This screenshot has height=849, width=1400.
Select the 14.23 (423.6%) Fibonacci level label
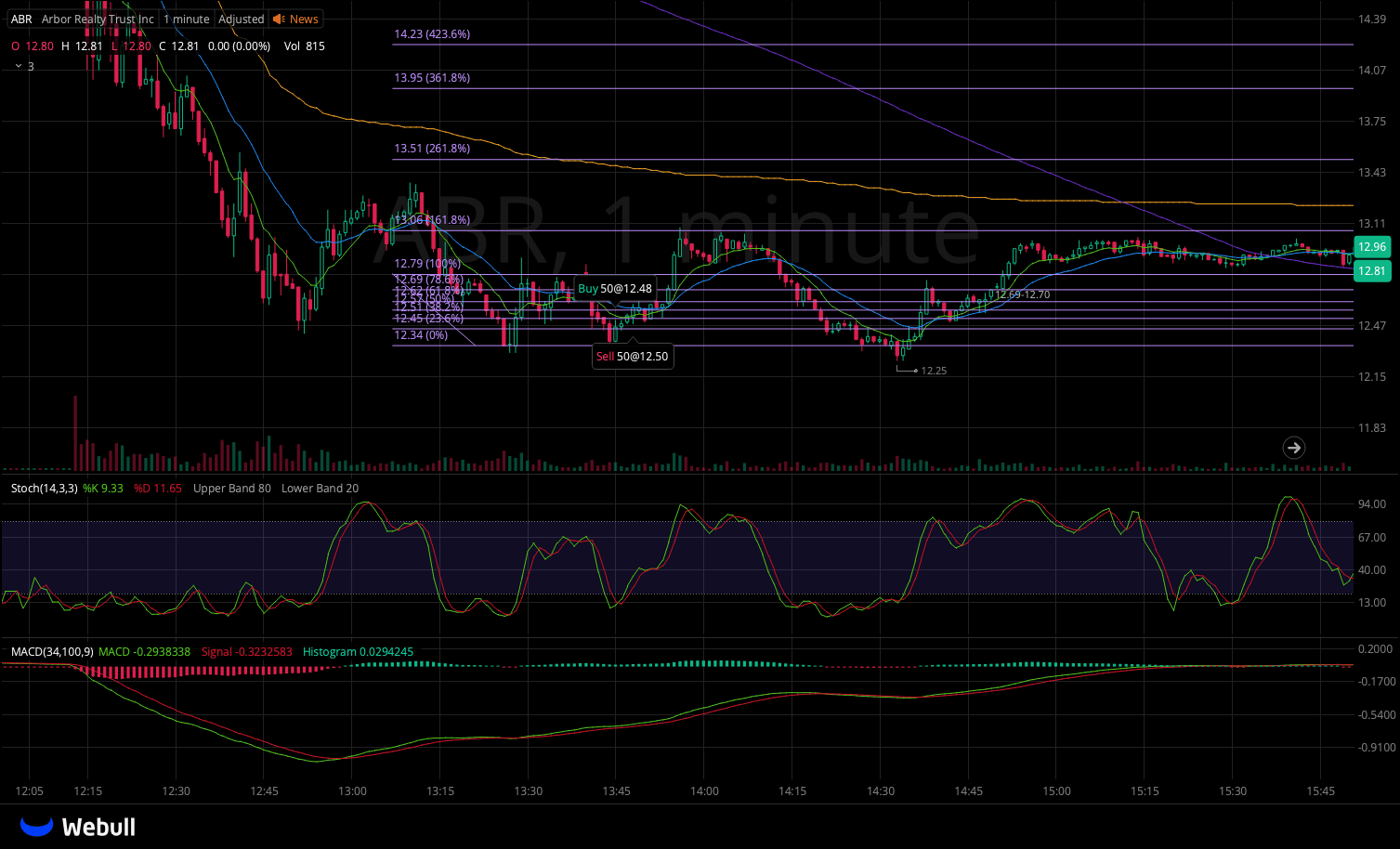432,33
